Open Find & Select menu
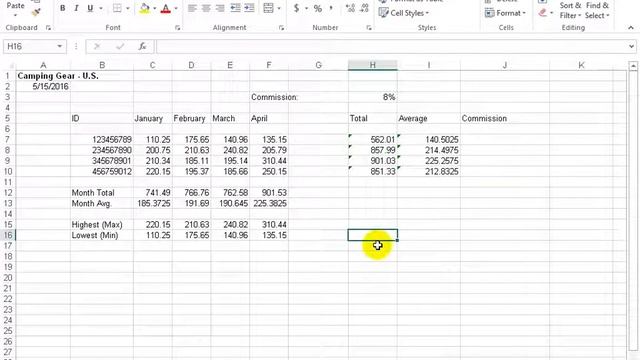Image resolution: width=640 pixels, height=360 pixels. pos(597,10)
